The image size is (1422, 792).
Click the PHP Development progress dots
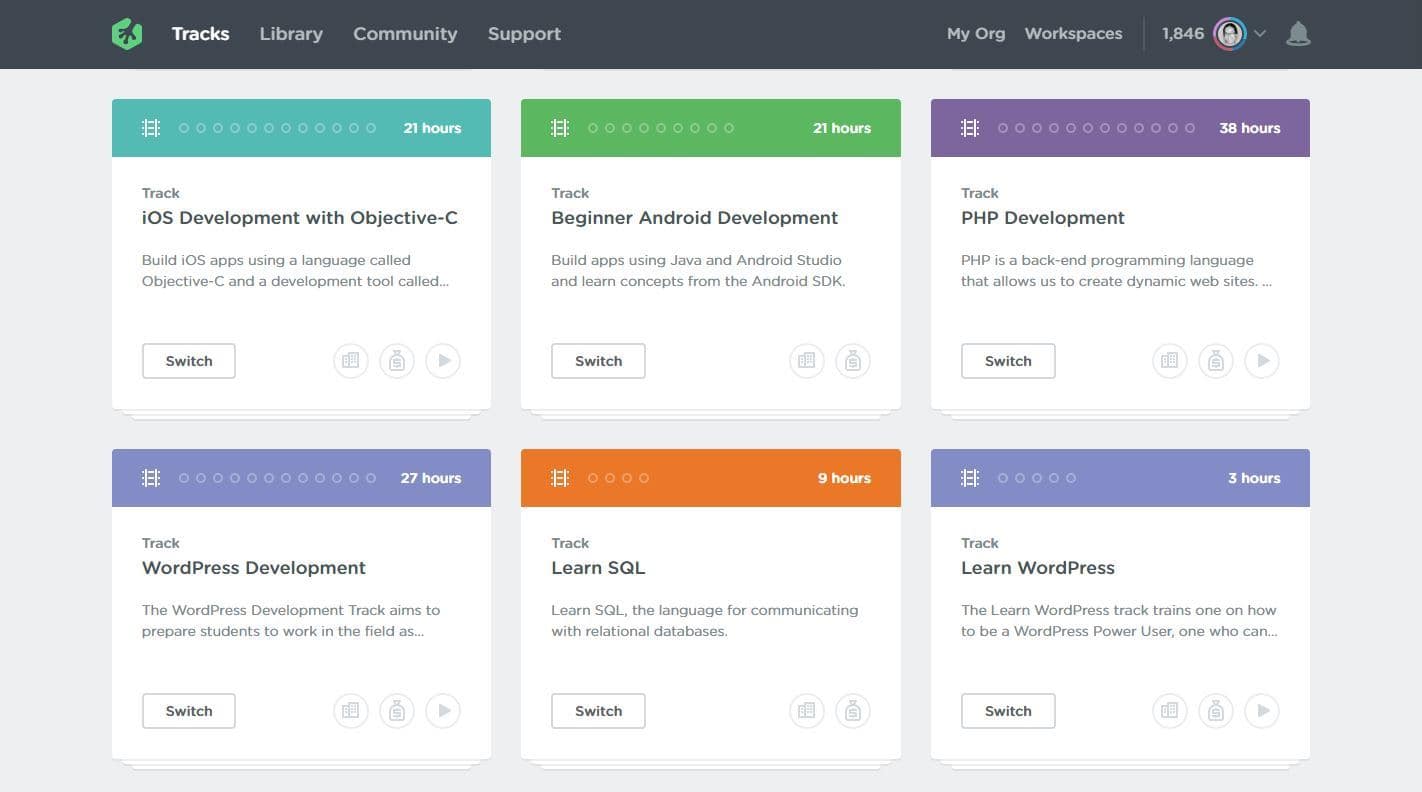pyautogui.click(x=1096, y=128)
